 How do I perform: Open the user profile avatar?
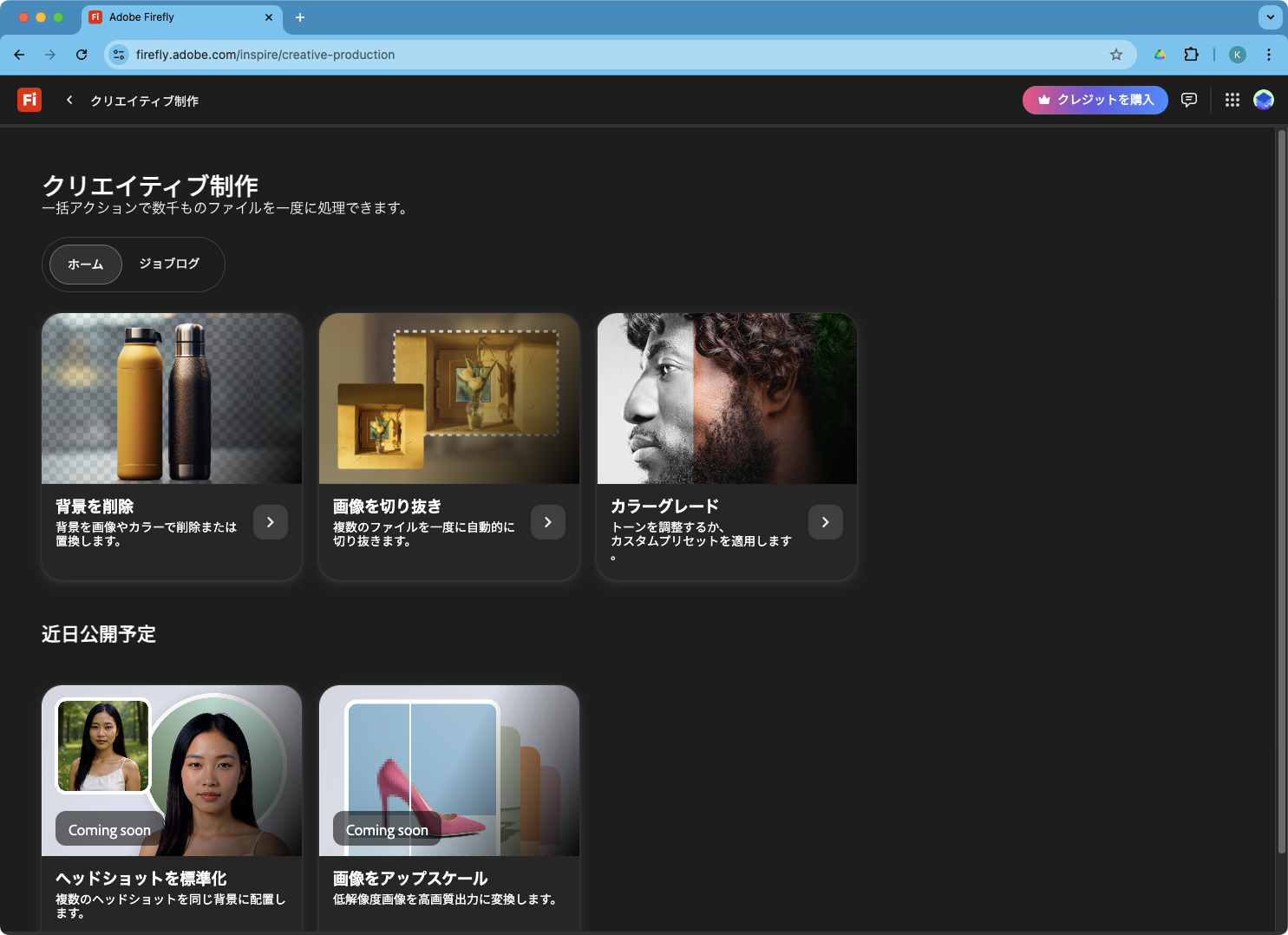(1264, 100)
